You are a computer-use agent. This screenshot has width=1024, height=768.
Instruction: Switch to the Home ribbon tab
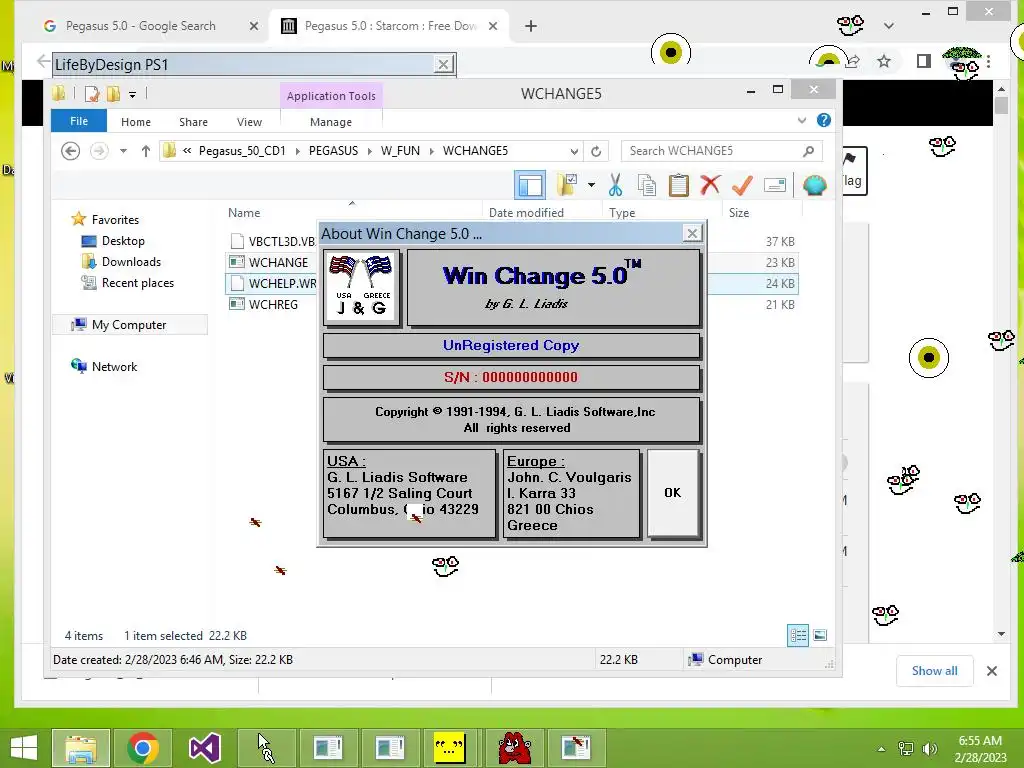click(x=136, y=122)
